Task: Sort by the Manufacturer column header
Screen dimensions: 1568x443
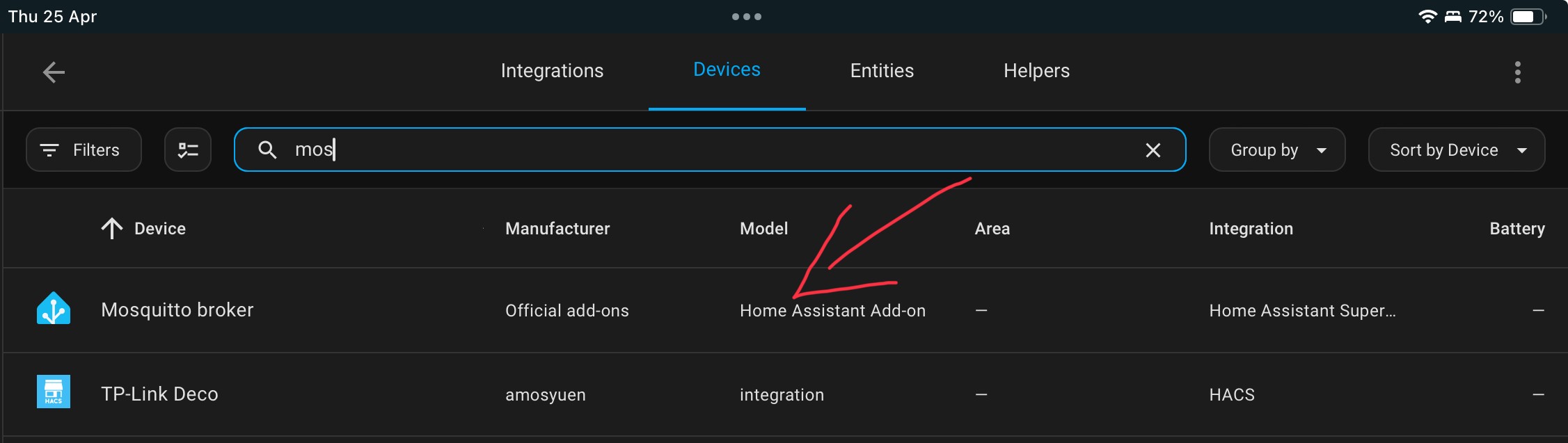Action: pos(557,229)
